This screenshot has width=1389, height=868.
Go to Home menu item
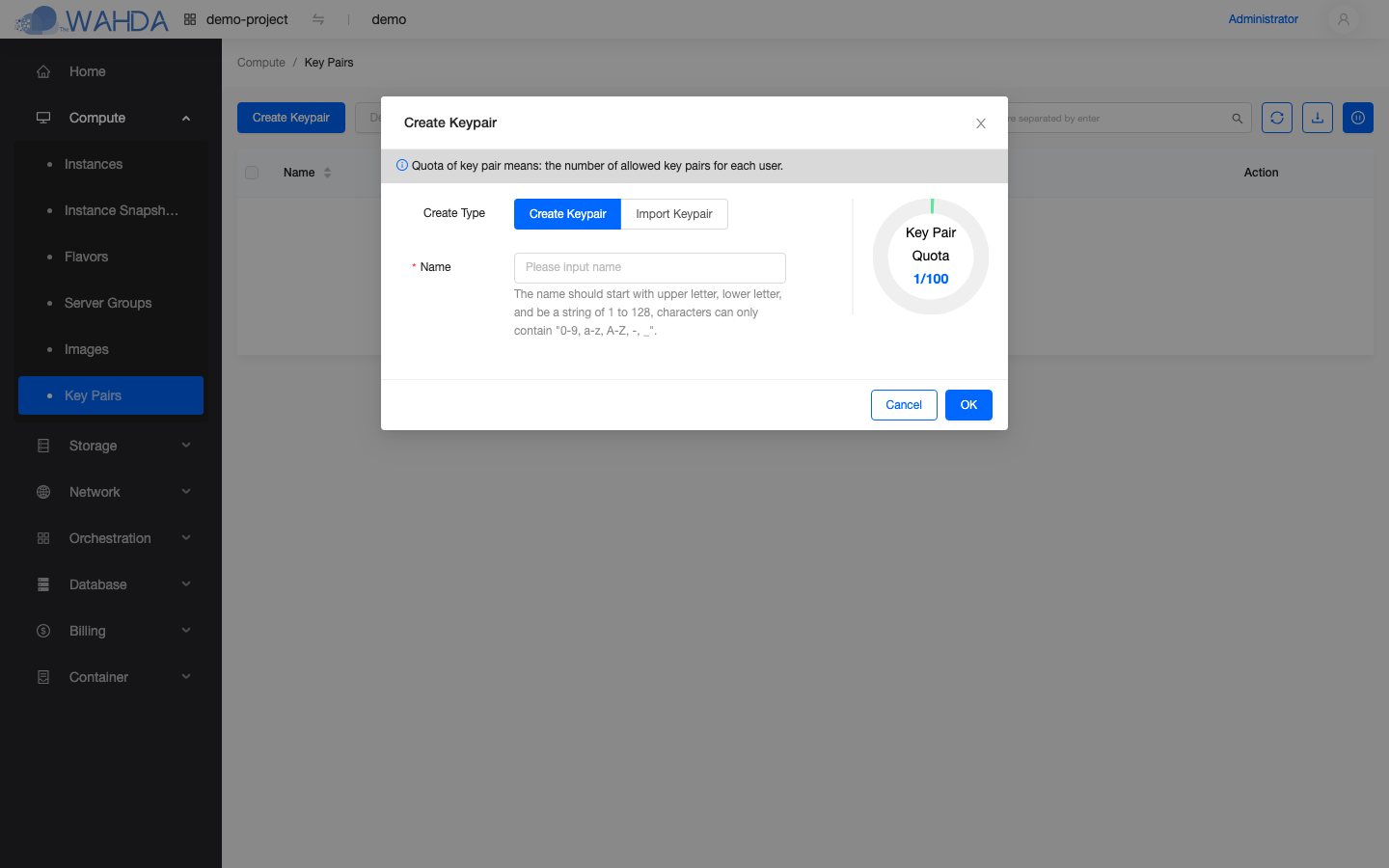pos(111,71)
